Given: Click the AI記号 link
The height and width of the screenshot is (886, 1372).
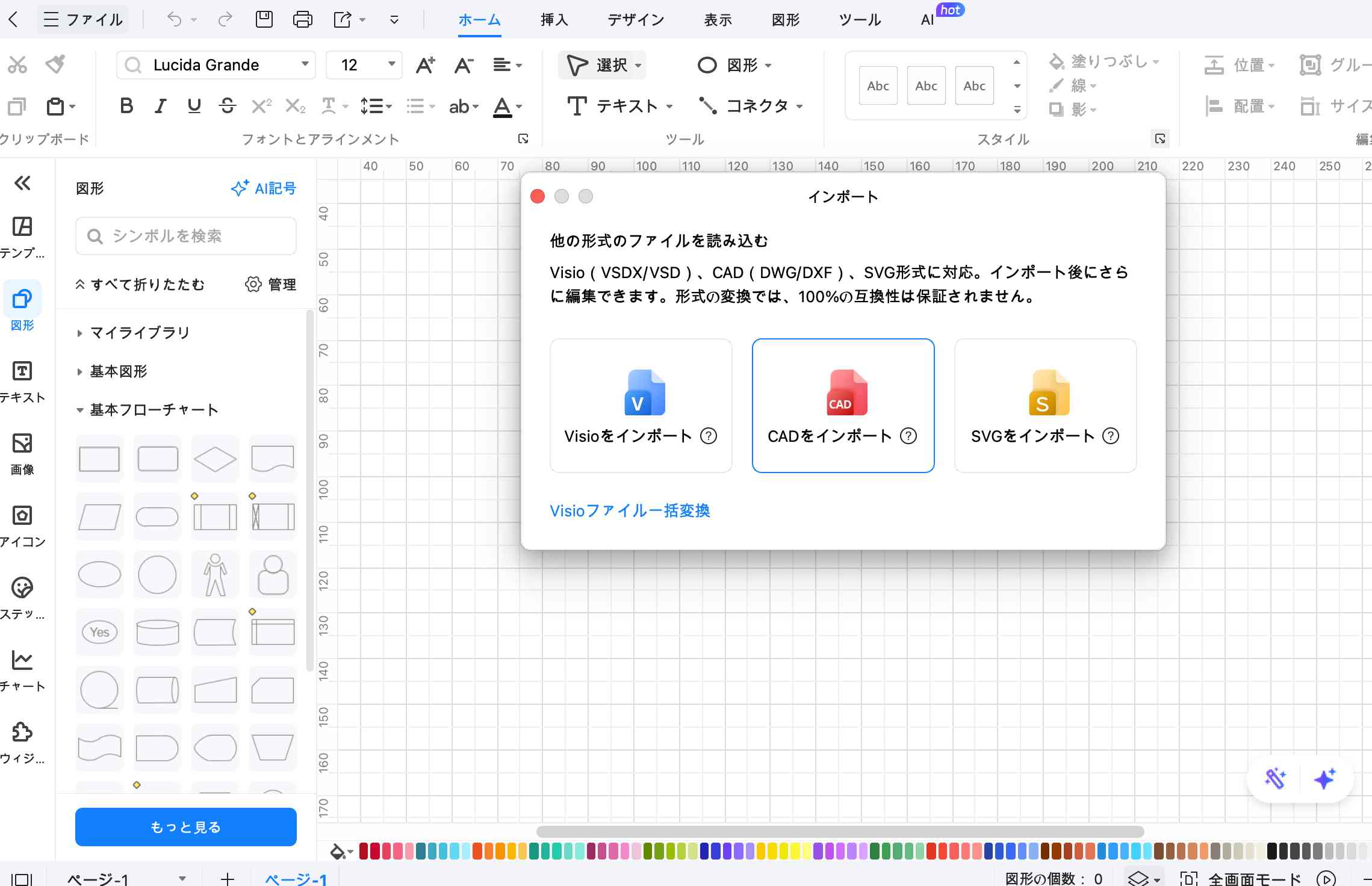Looking at the screenshot, I should [x=264, y=188].
